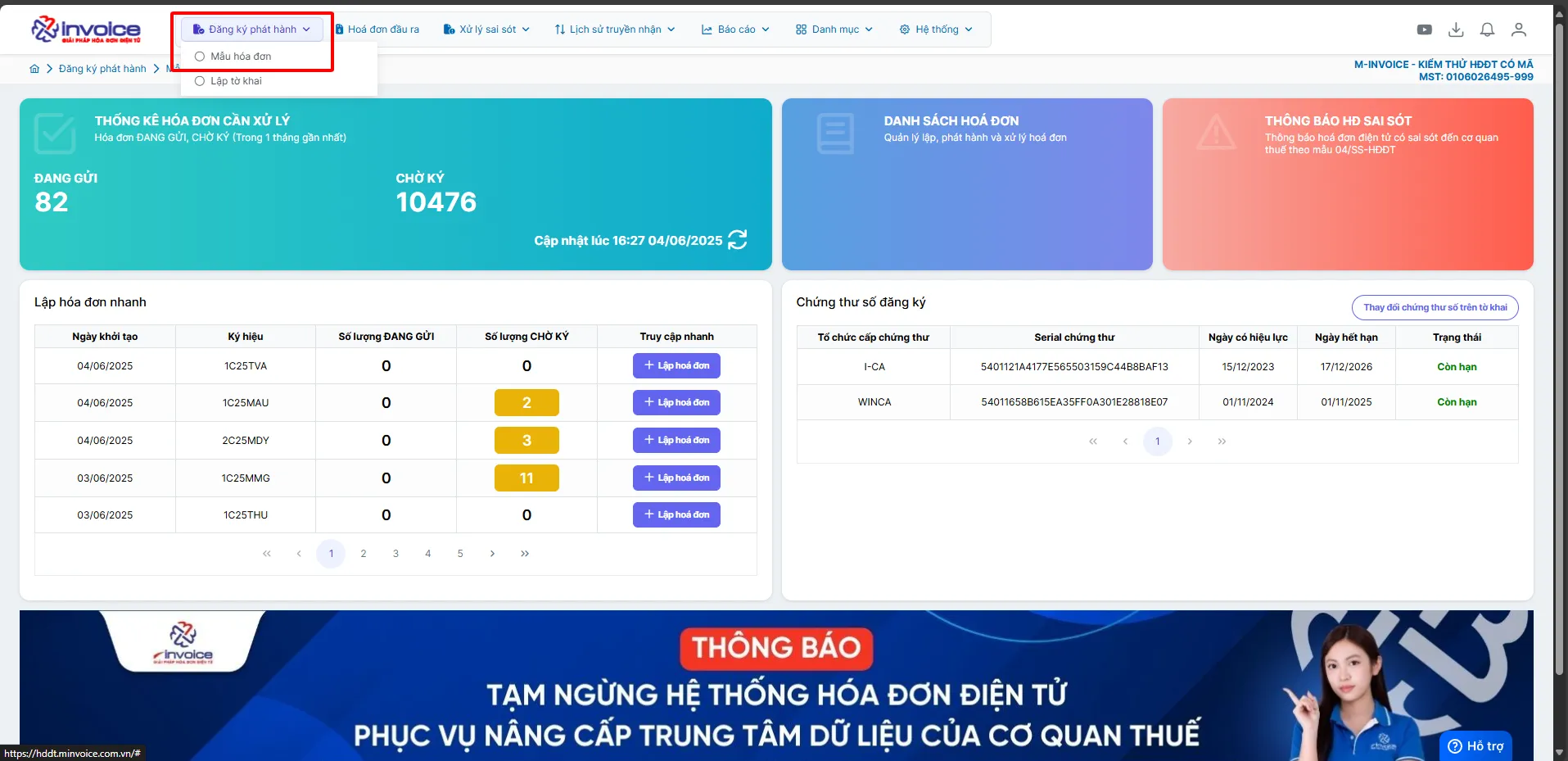The image size is (1568, 761).
Task: Click the I-CA certificate provider cell
Action: [874, 367]
